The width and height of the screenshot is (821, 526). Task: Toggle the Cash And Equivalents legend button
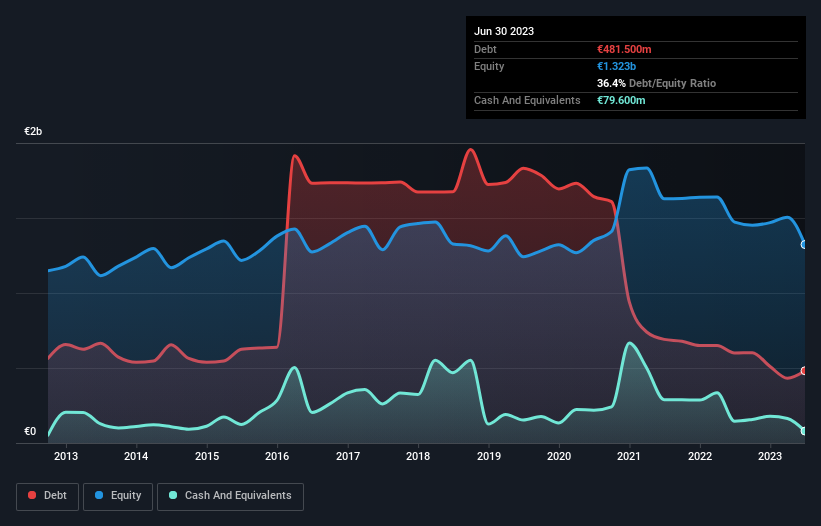(x=230, y=496)
